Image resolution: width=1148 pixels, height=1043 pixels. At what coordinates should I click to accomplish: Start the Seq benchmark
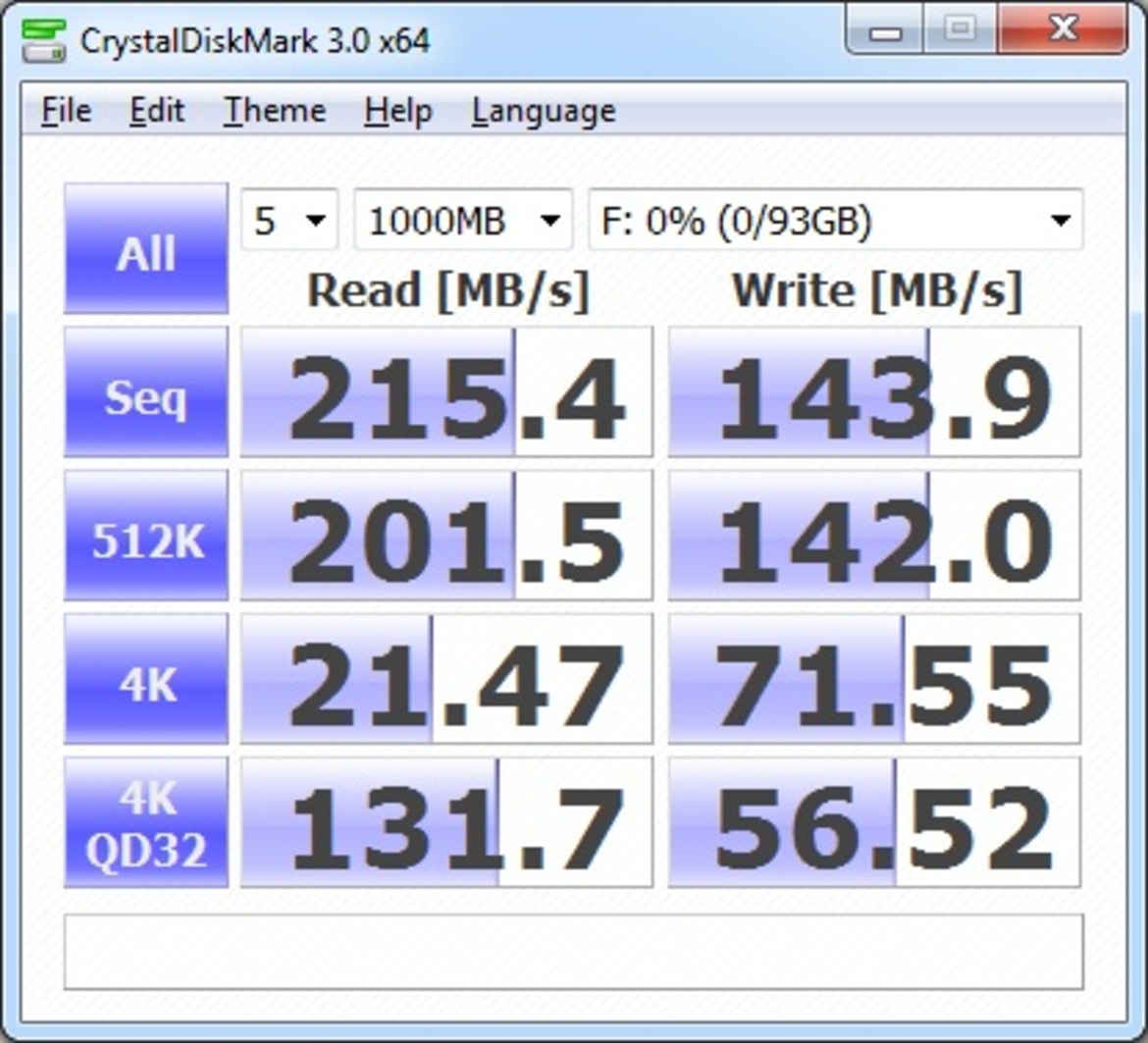tap(146, 391)
